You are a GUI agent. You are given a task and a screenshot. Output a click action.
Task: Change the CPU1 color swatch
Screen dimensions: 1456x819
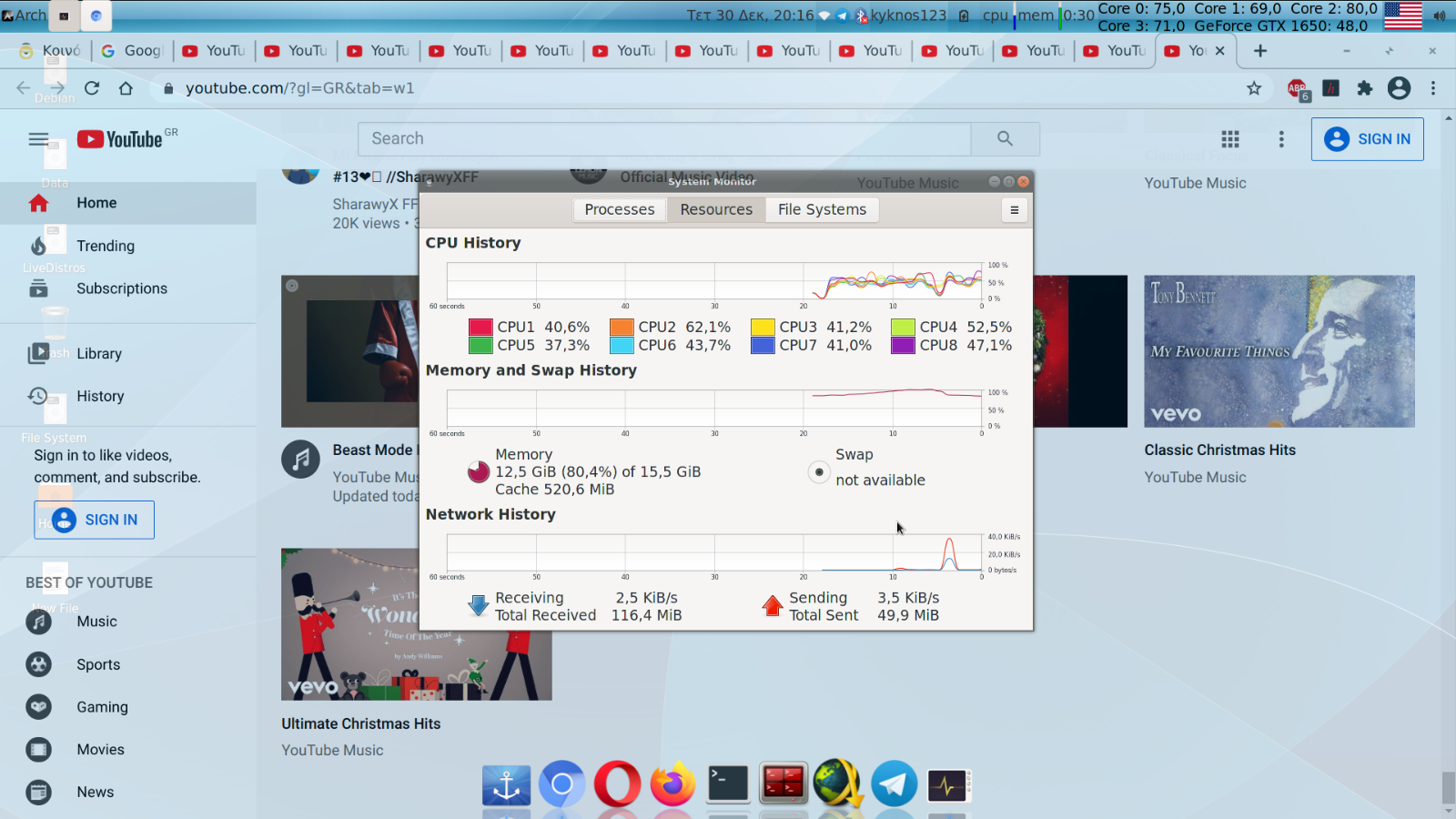click(x=480, y=327)
